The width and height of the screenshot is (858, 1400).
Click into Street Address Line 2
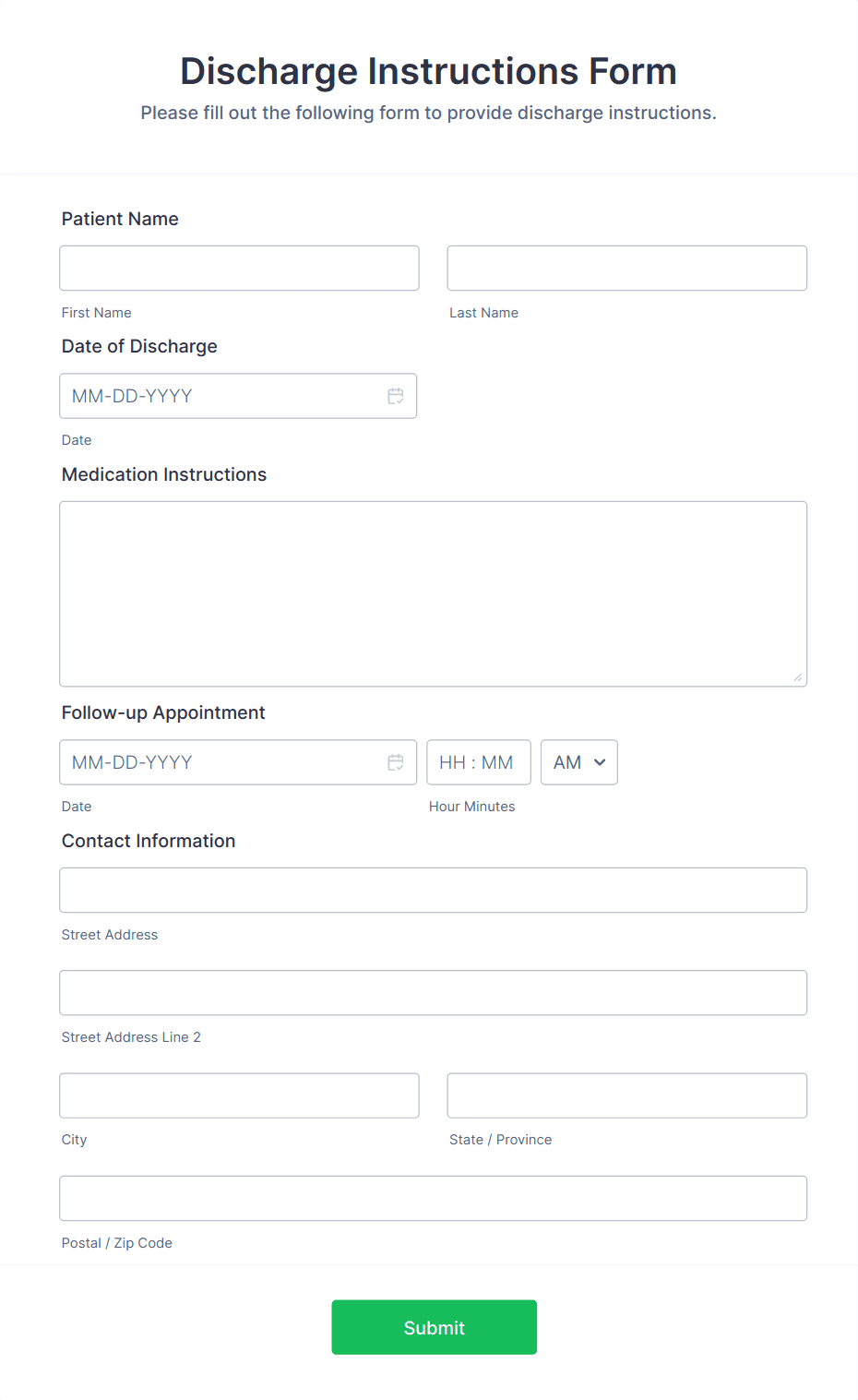pyautogui.click(x=433, y=992)
